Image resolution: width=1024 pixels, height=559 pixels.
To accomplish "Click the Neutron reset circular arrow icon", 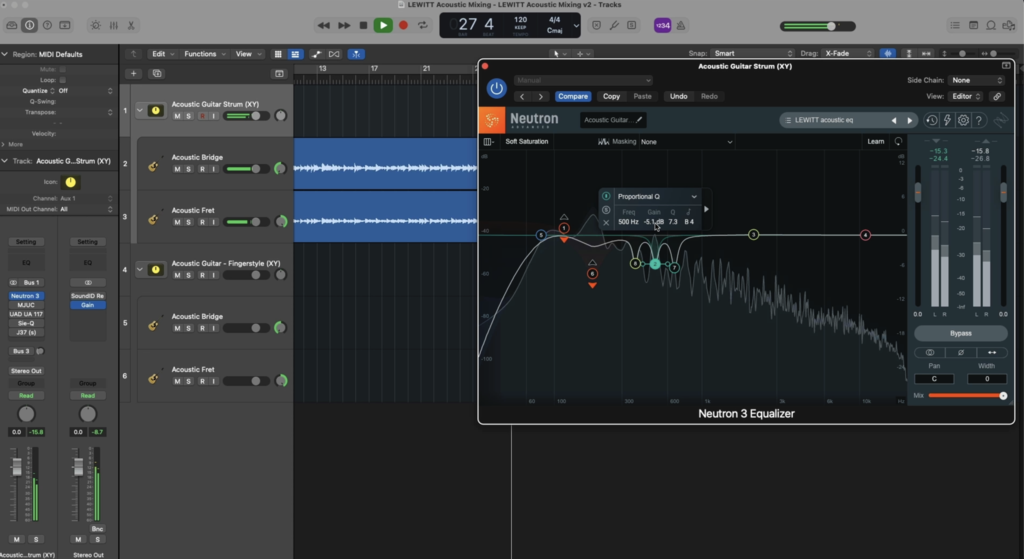I will coord(899,142).
